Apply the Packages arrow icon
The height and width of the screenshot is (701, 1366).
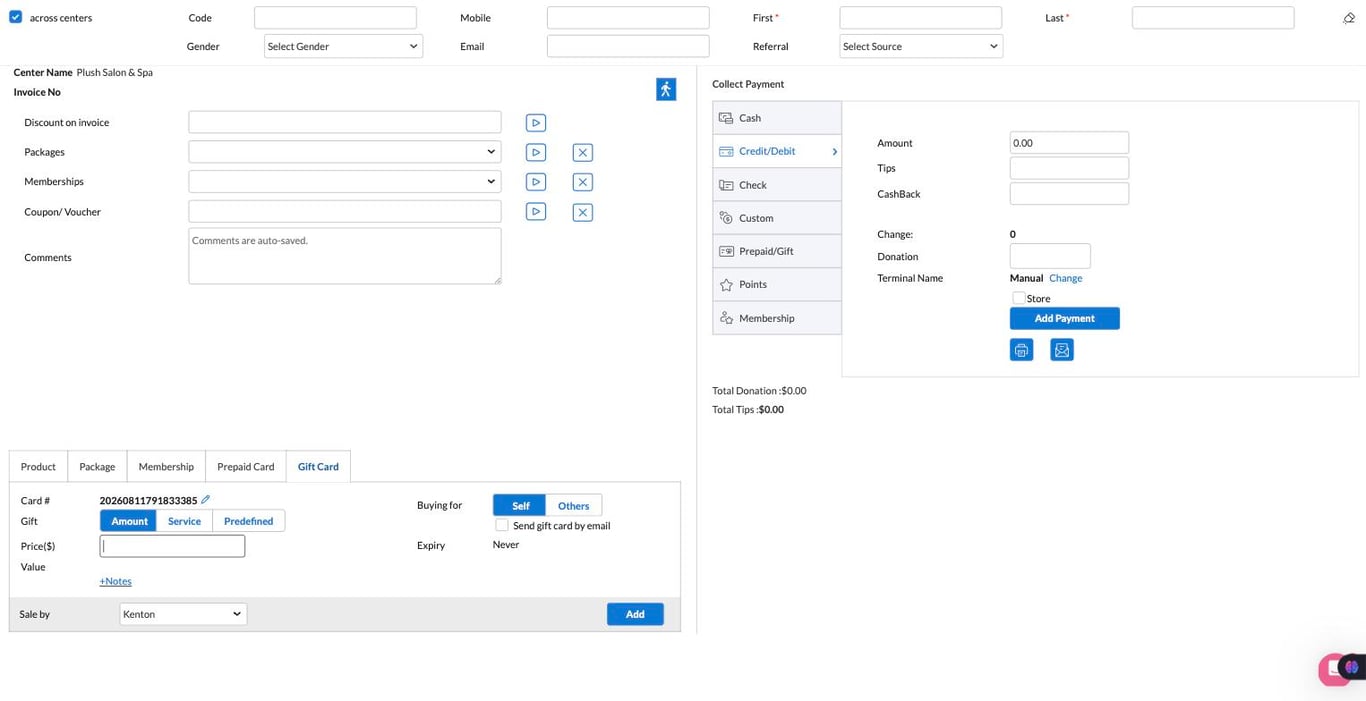click(536, 152)
